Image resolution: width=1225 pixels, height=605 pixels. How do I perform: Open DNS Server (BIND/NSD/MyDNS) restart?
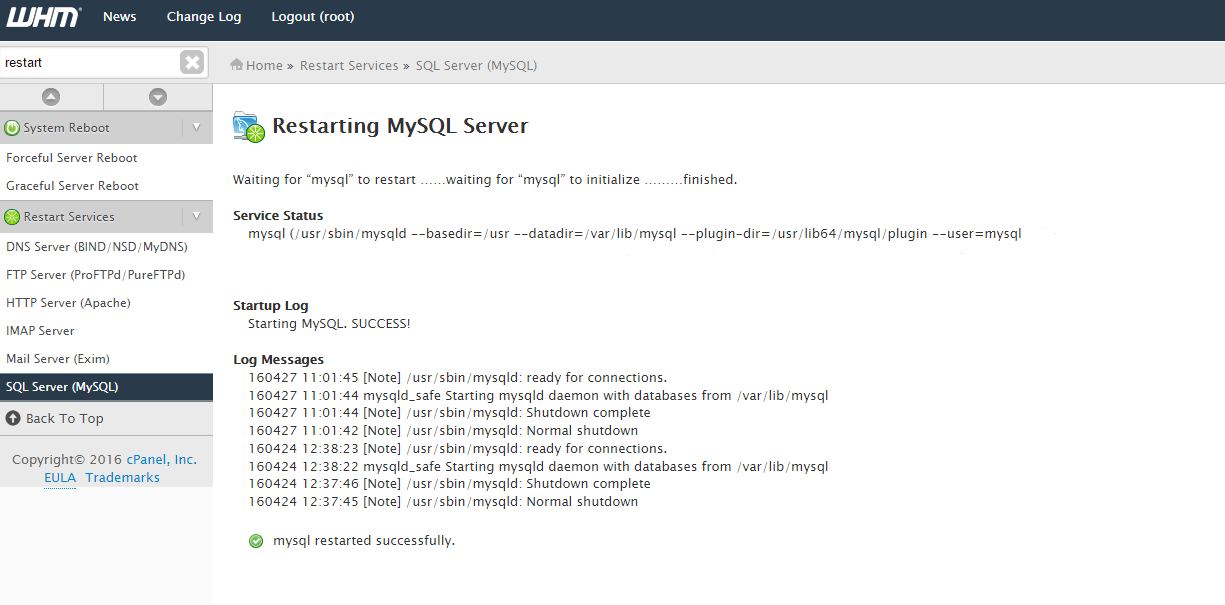(97, 246)
